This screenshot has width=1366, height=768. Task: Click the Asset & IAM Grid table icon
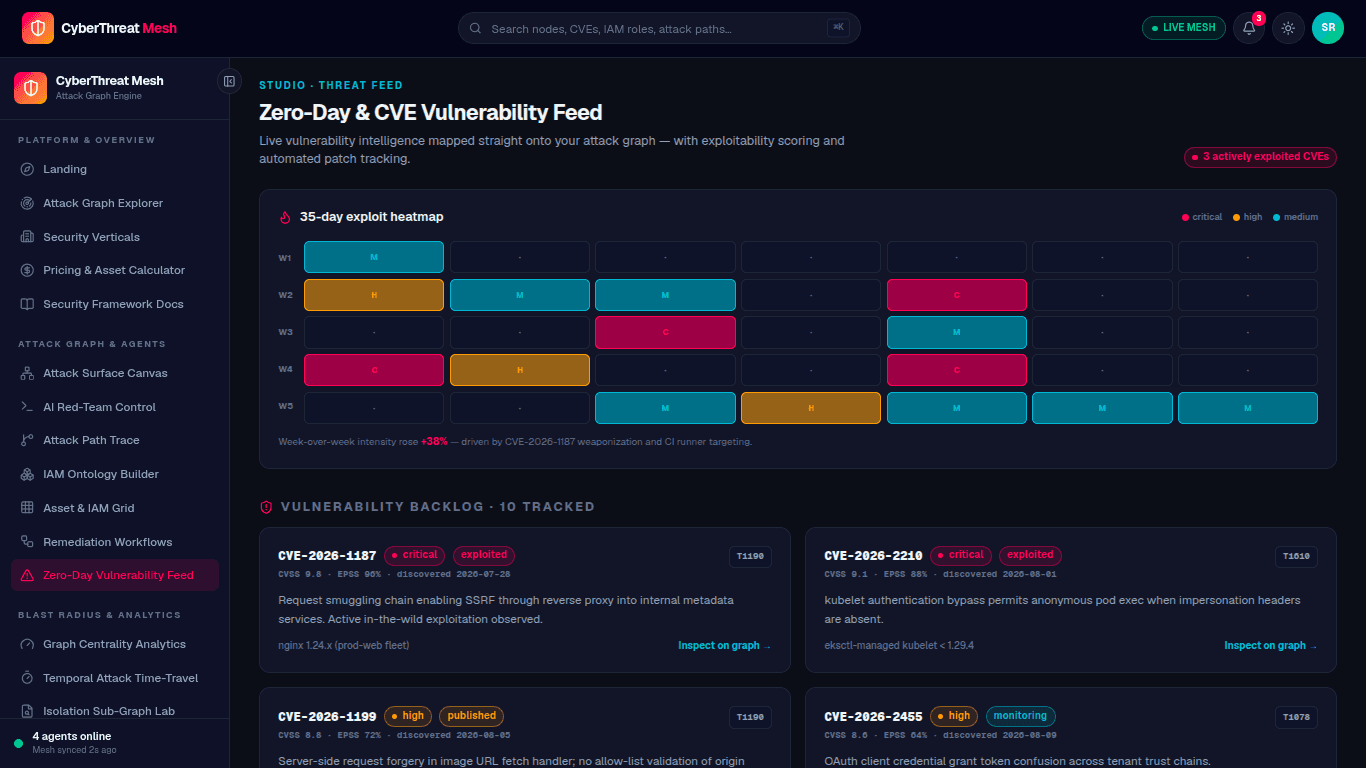pos(27,508)
